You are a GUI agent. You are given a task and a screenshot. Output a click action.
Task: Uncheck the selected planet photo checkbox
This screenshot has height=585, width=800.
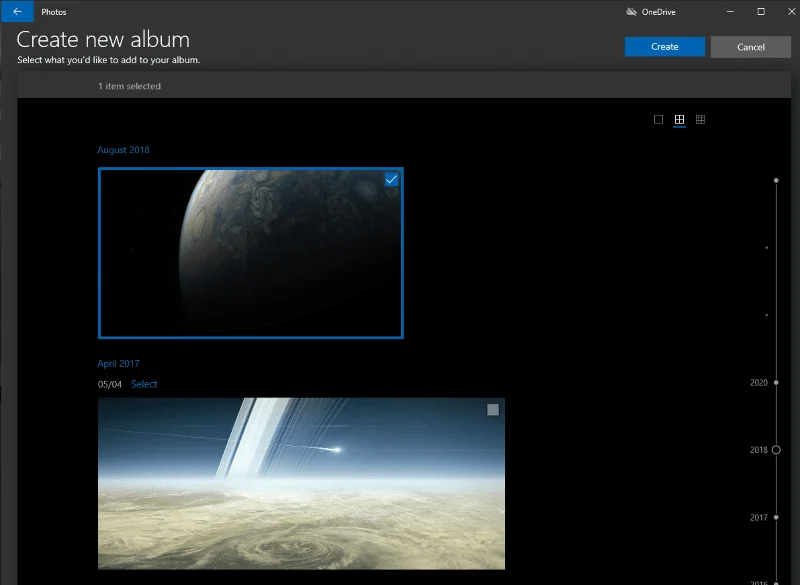pyautogui.click(x=391, y=180)
